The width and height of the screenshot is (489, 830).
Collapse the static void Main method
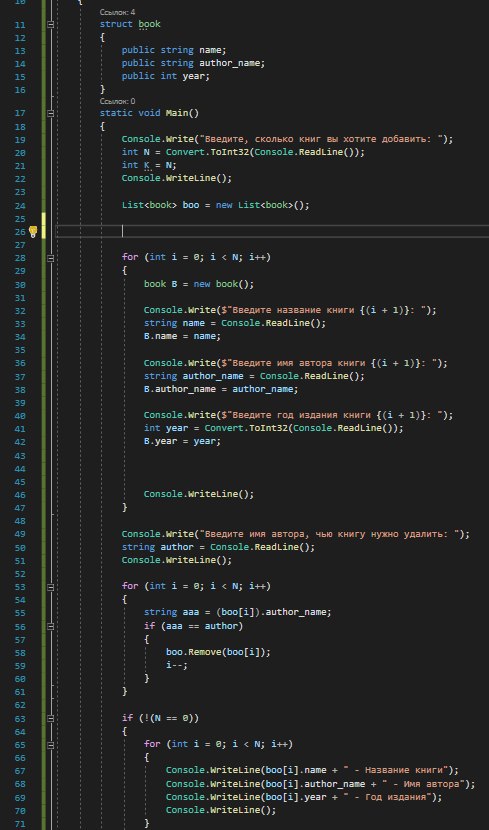51,113
